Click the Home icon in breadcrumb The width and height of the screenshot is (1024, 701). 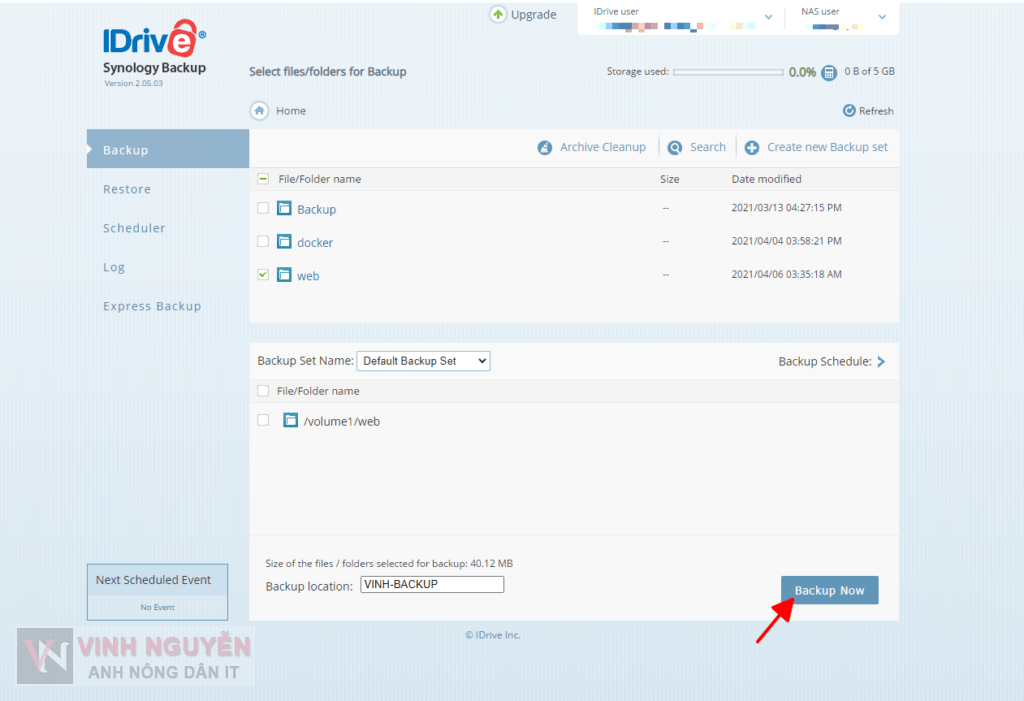pos(259,111)
